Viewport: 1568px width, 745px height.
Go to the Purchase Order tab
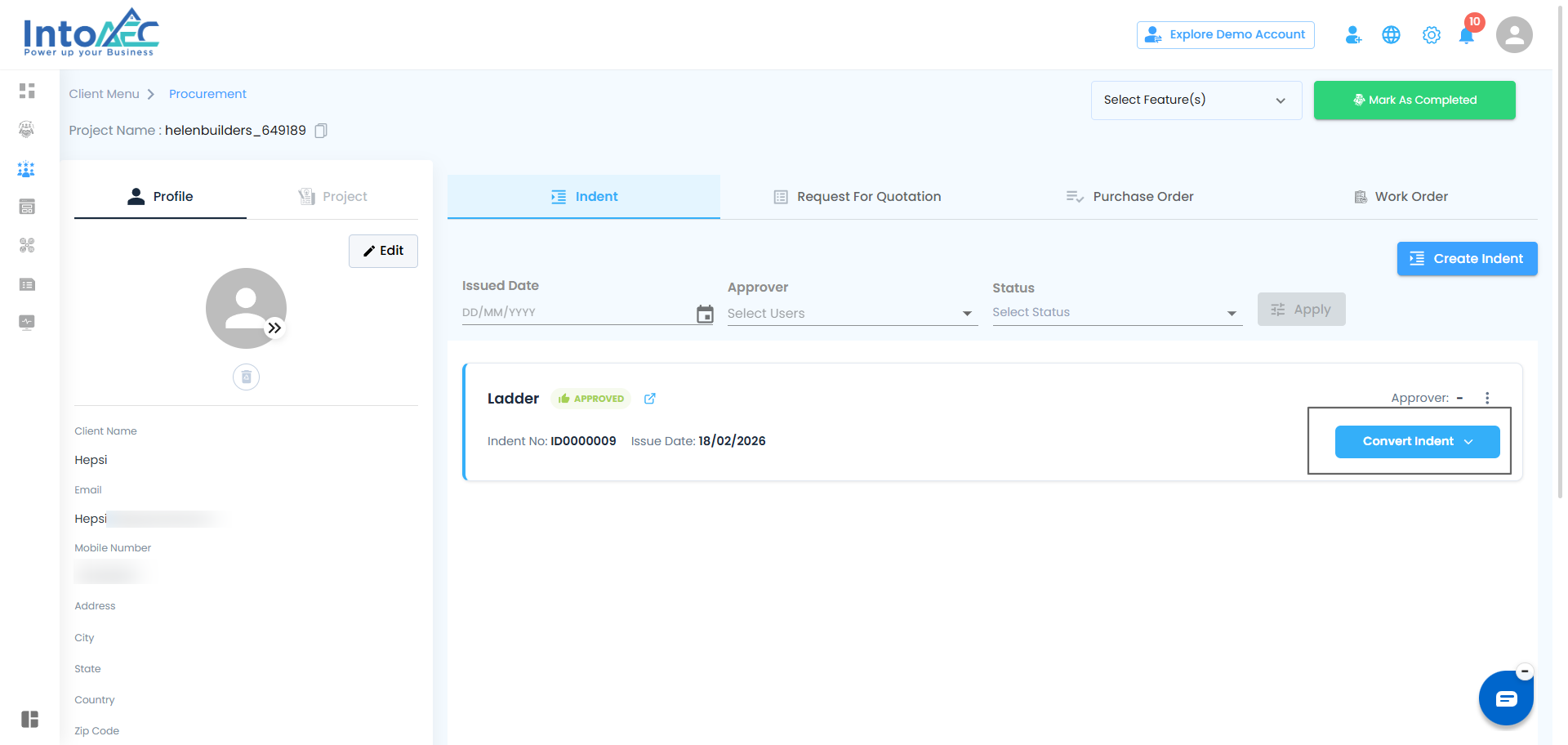pyautogui.click(x=1129, y=197)
